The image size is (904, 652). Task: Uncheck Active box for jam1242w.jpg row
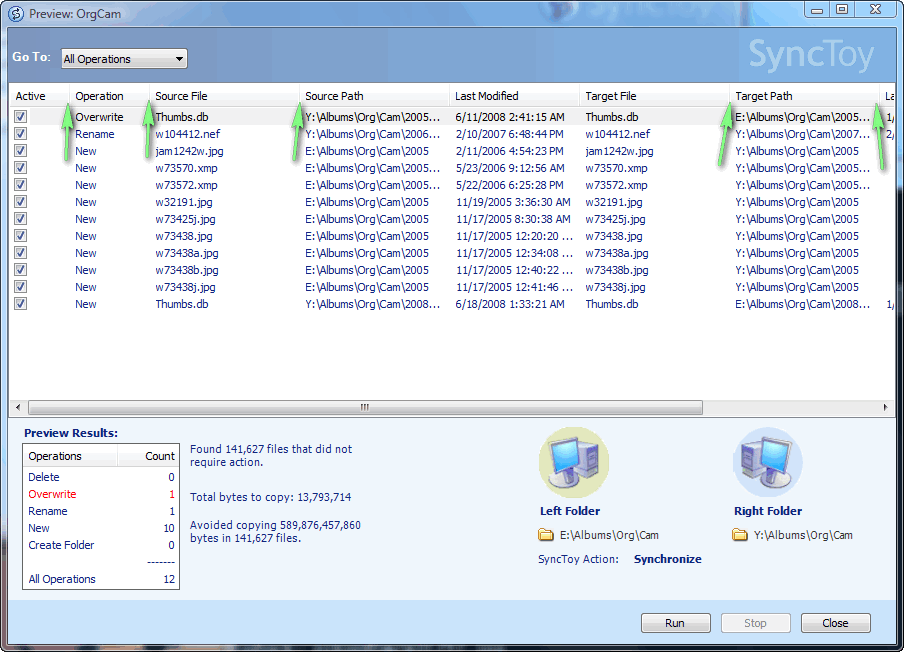[x=21, y=151]
